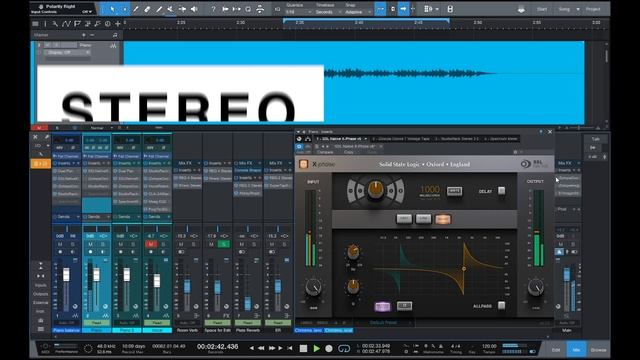The width and height of the screenshot is (640, 360).
Task: Click the orange allpass filter node on graph
Action: tap(464, 269)
